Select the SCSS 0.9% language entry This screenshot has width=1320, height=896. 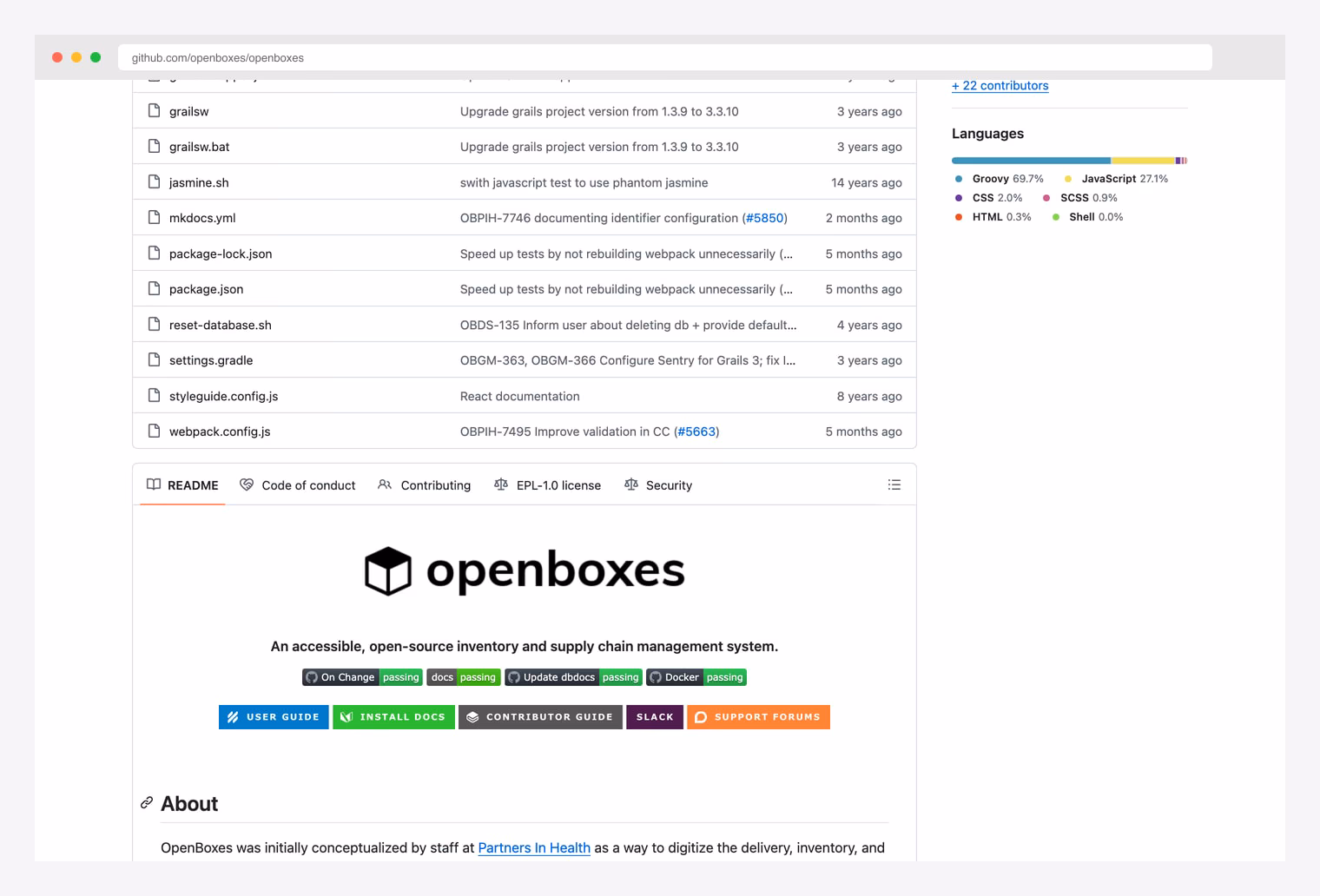(1079, 198)
